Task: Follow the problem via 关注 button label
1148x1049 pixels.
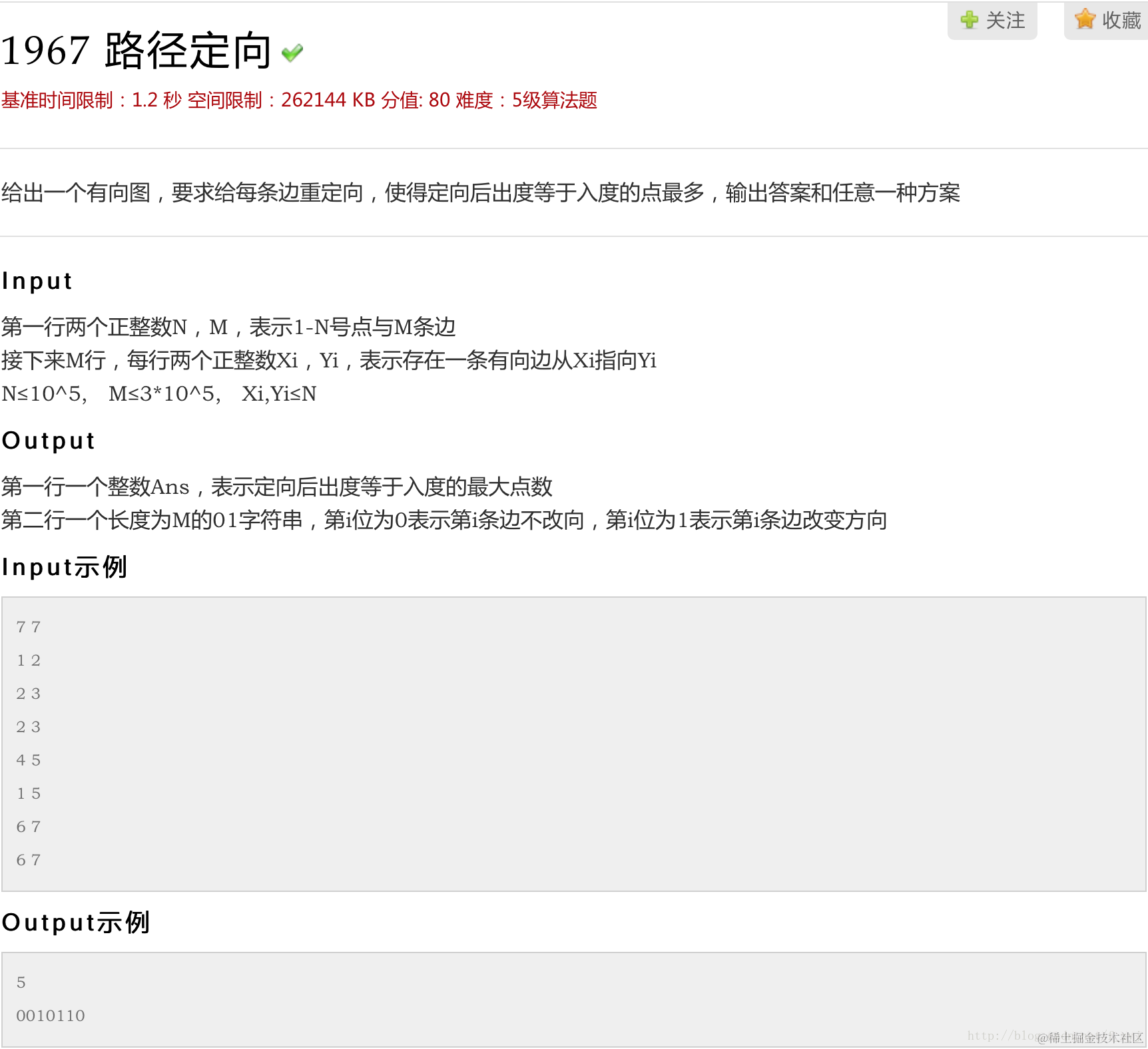Action: pos(1005,21)
